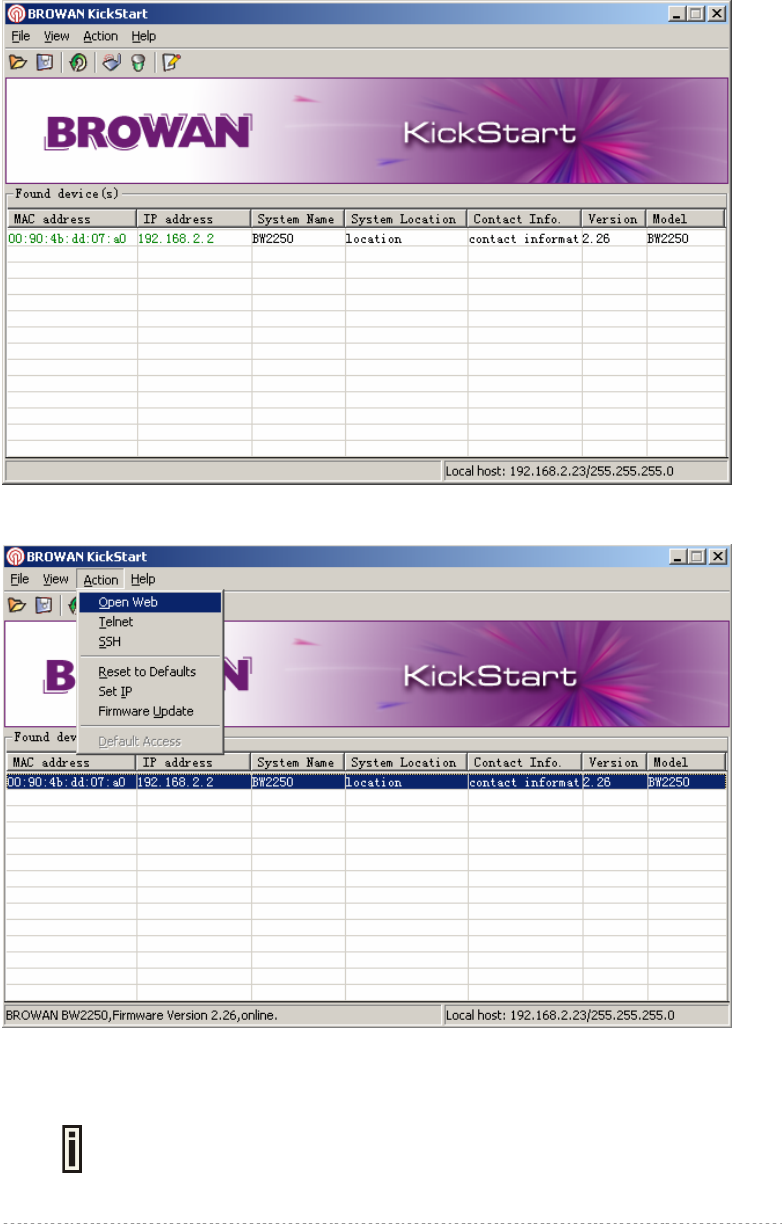Click the save disk icon in the lower window toolbar

[x=45, y=605]
